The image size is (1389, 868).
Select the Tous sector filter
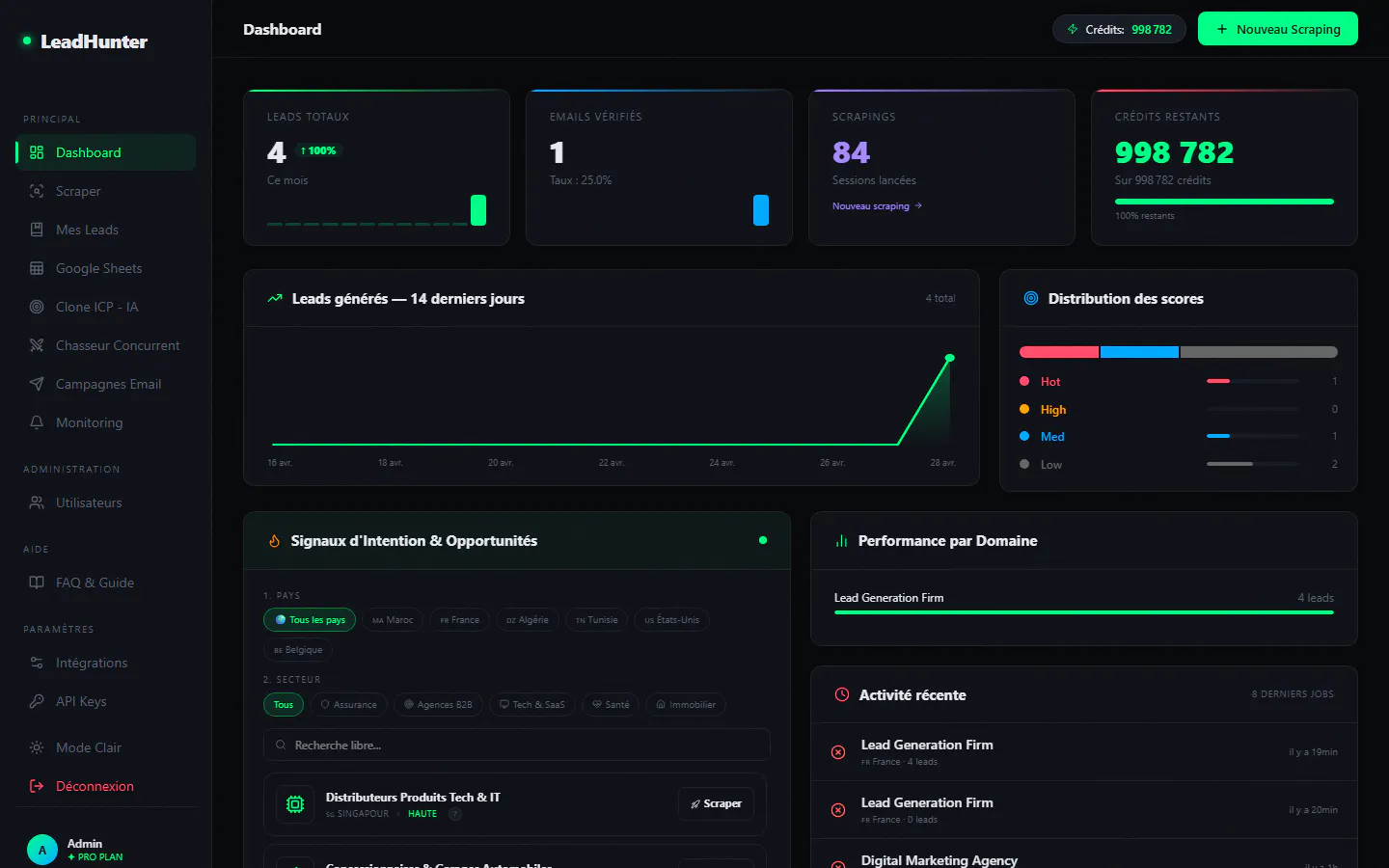[x=284, y=705]
